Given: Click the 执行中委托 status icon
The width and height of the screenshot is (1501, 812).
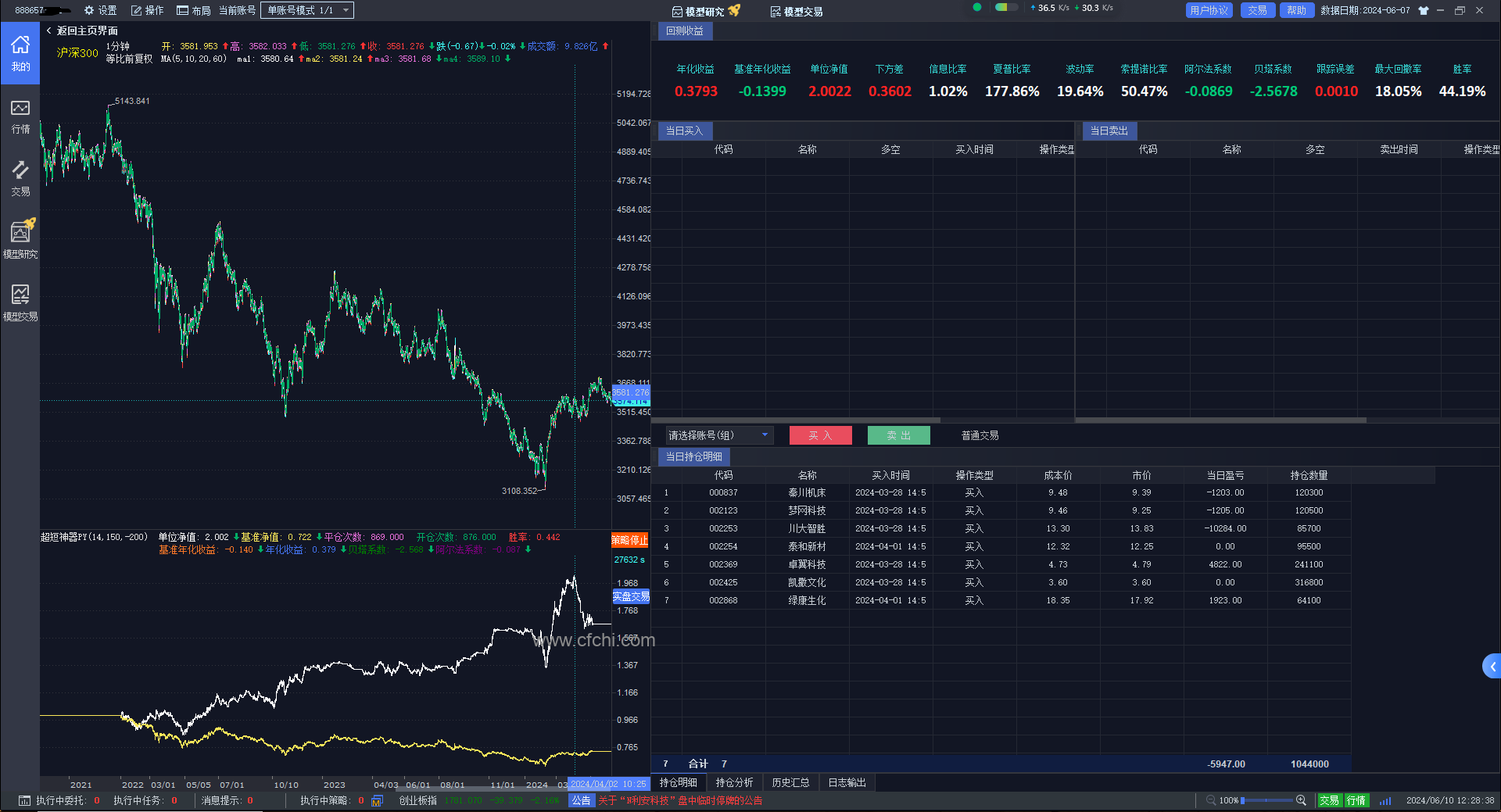Looking at the screenshot, I should tap(24, 800).
